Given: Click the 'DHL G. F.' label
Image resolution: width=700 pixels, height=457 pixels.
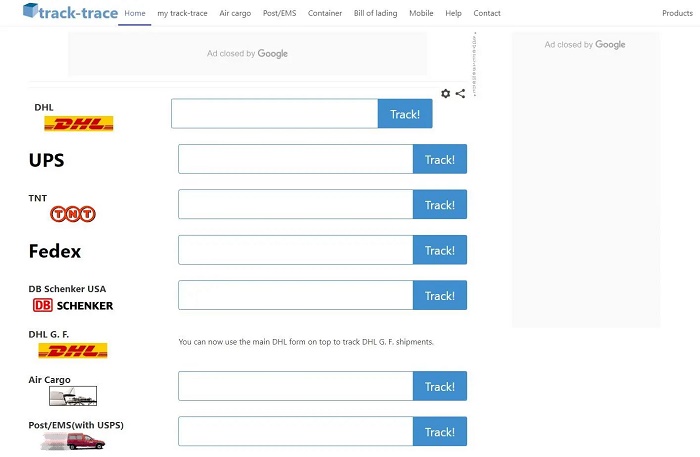Looking at the screenshot, I should (x=49, y=334).
